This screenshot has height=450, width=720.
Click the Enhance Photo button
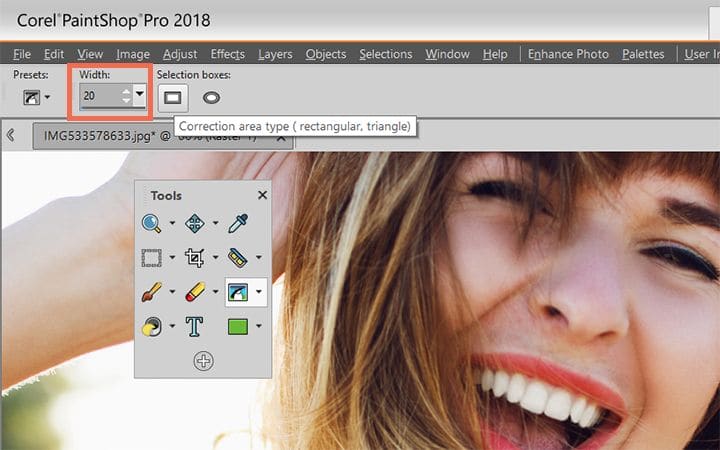point(568,54)
